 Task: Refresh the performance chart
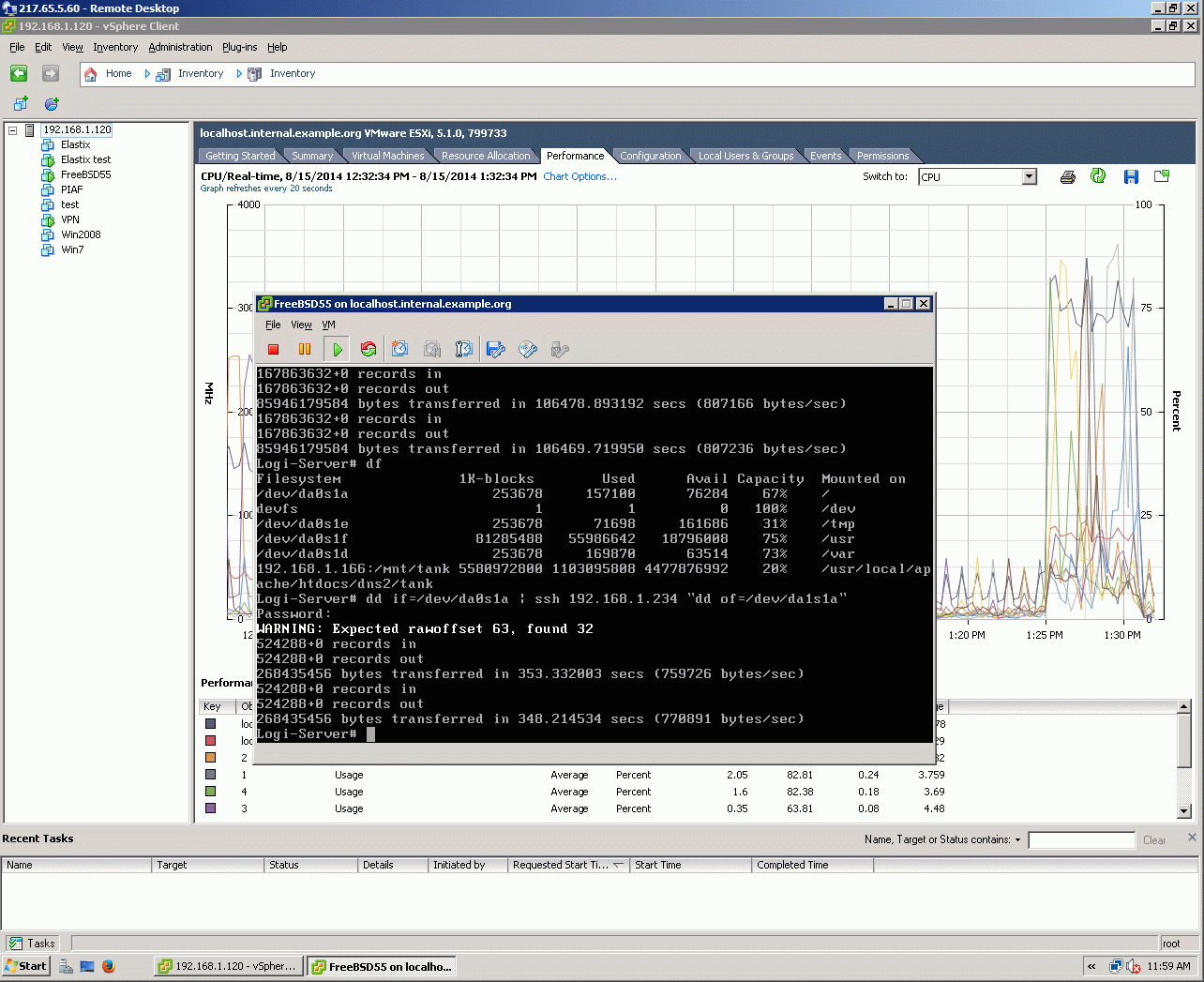tap(1098, 176)
